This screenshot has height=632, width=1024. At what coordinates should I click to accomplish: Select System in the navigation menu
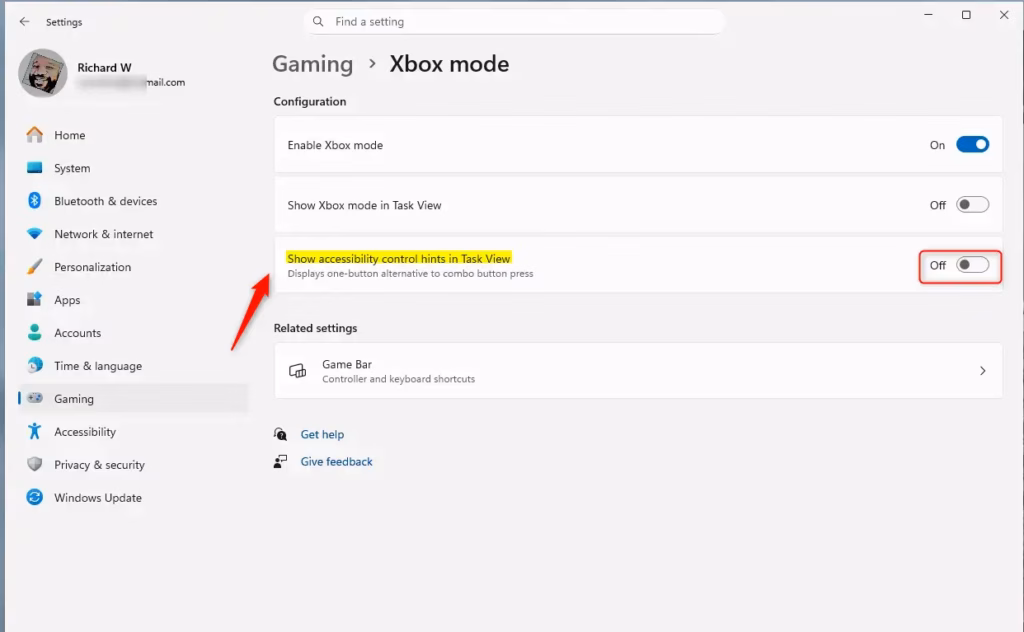coord(72,168)
